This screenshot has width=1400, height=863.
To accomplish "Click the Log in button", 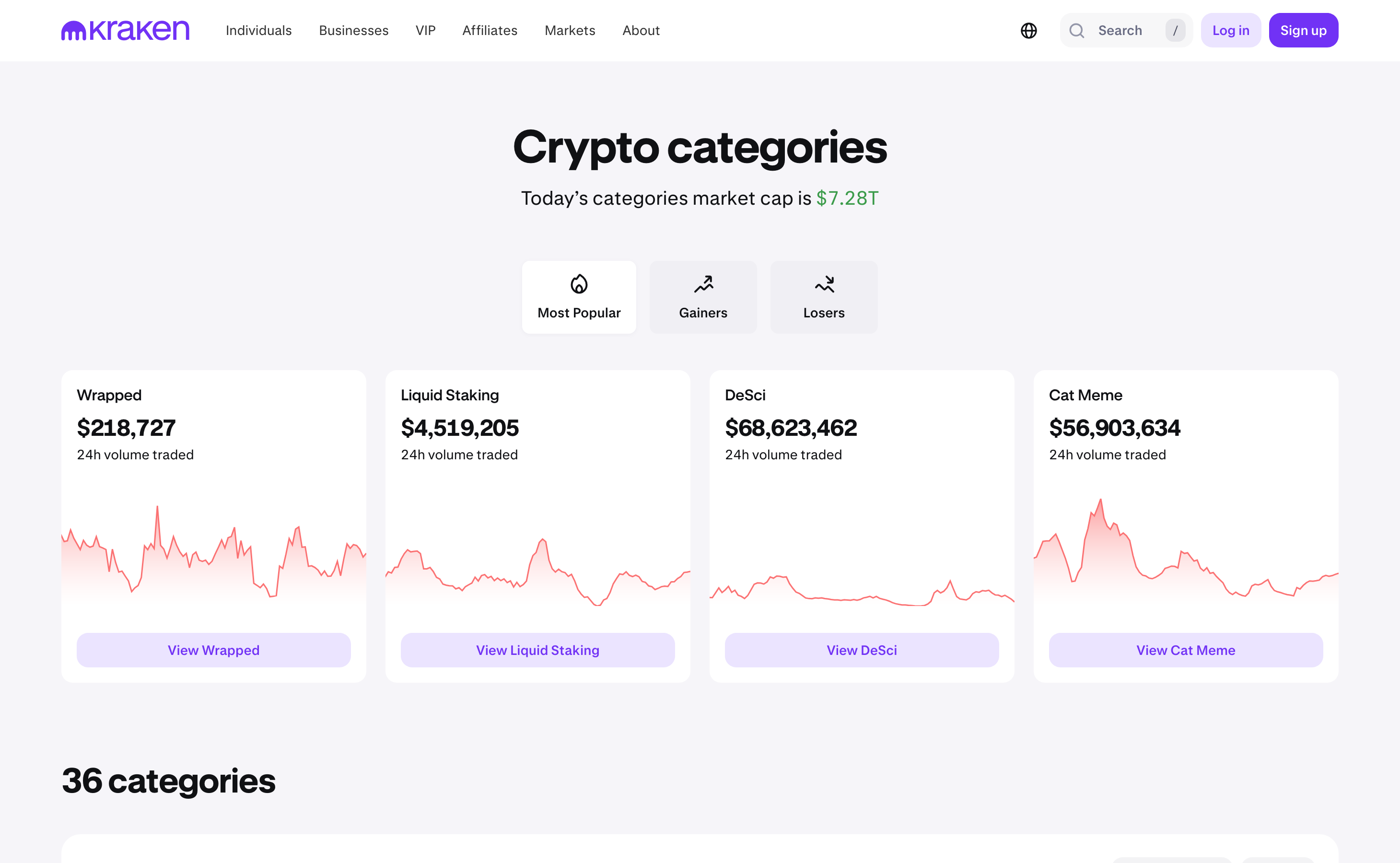I will click(x=1230, y=30).
